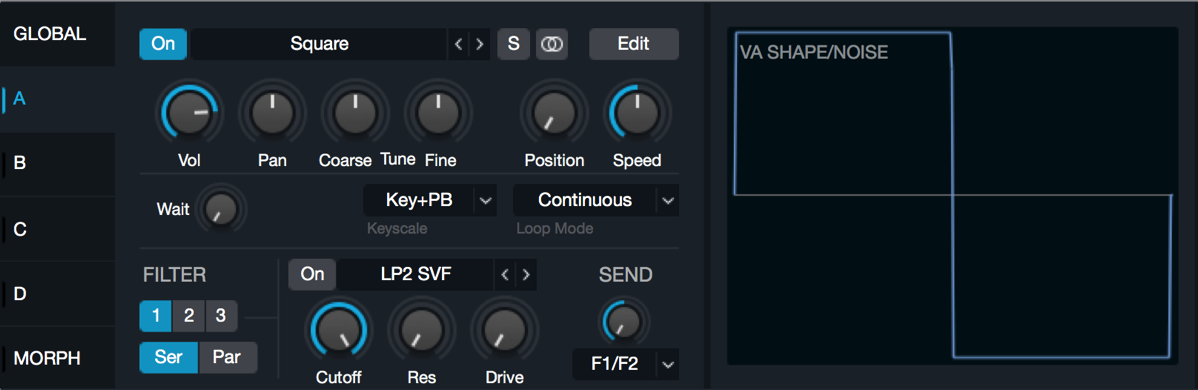This screenshot has height=390, width=1198.
Task: Switch to oscillator D tab
Action: coord(57,294)
